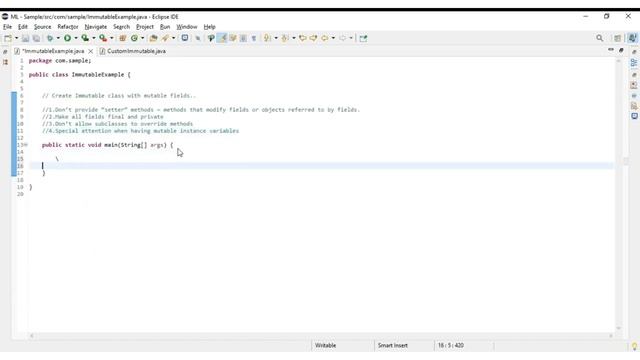Save the file with the Save icon

click(25, 38)
